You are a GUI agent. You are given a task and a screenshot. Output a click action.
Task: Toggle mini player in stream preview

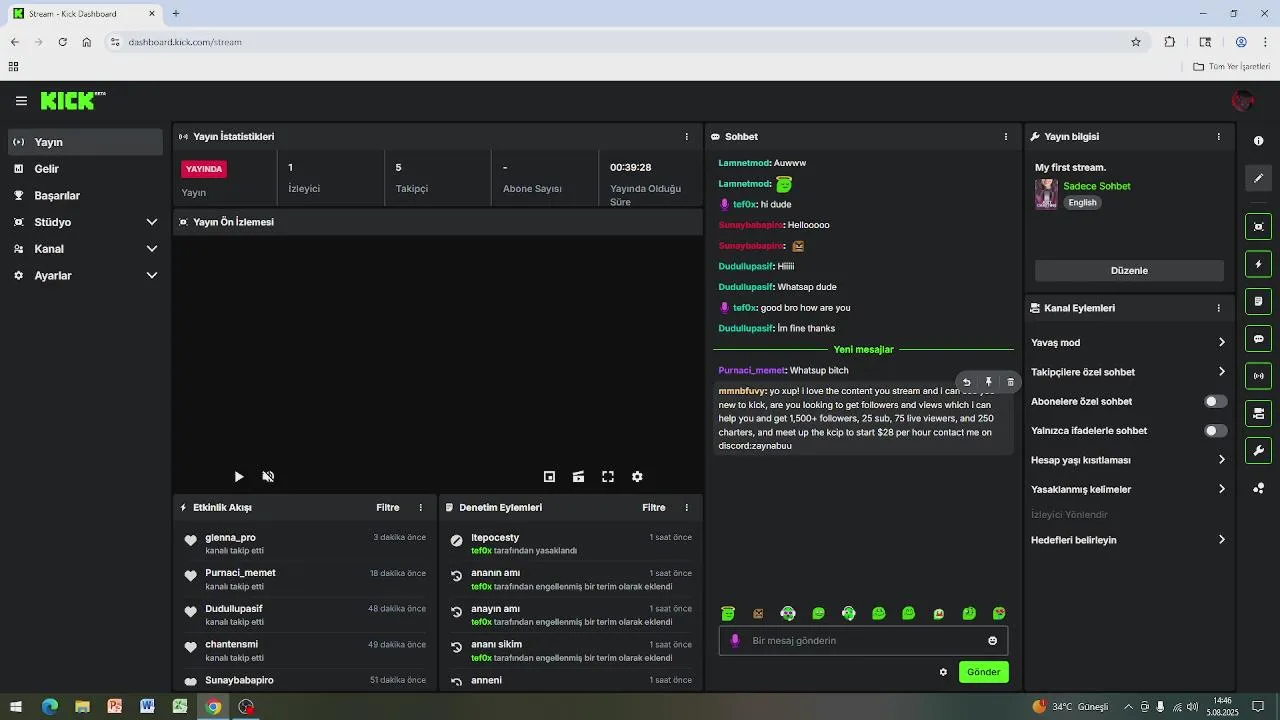(x=549, y=477)
